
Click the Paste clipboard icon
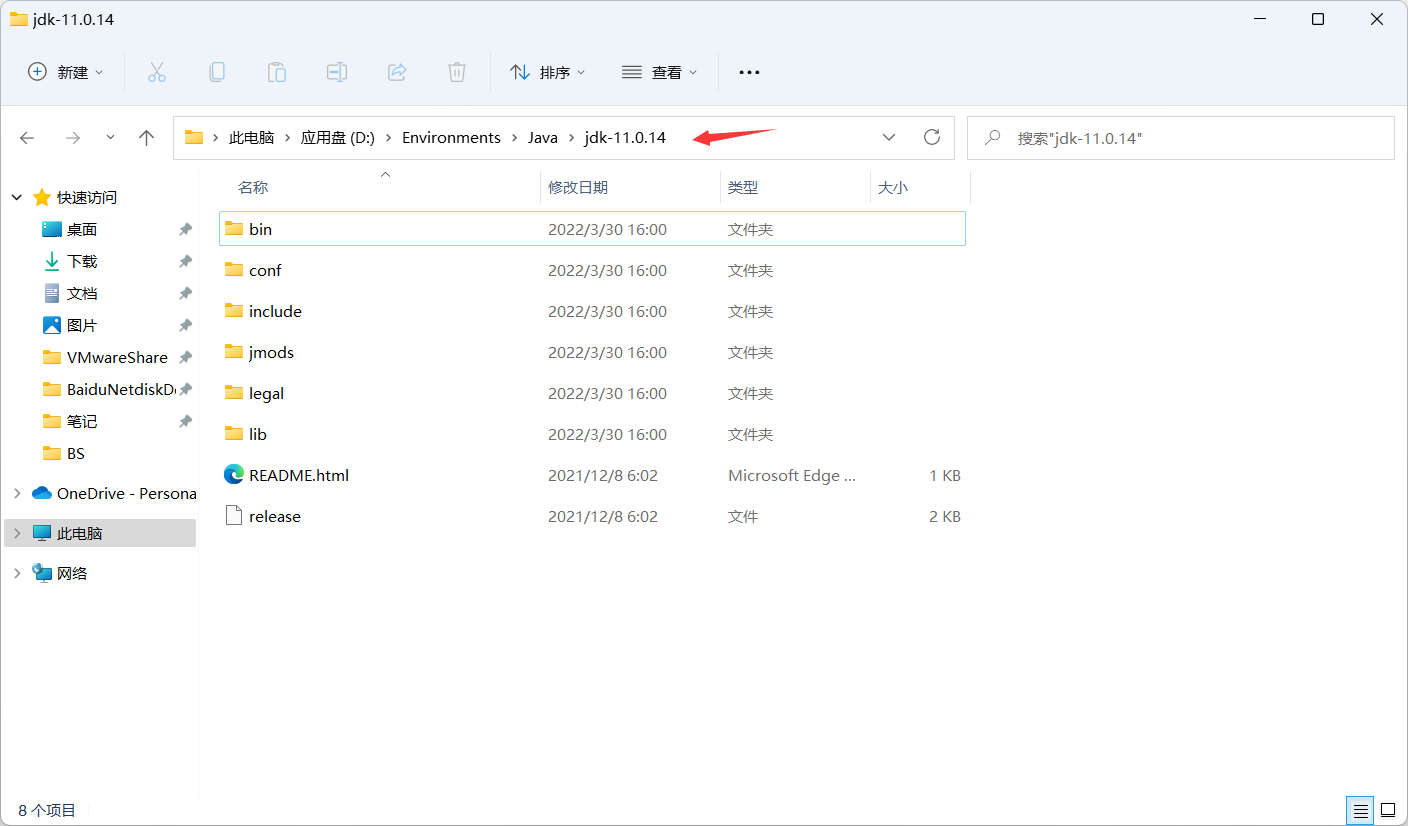click(276, 72)
